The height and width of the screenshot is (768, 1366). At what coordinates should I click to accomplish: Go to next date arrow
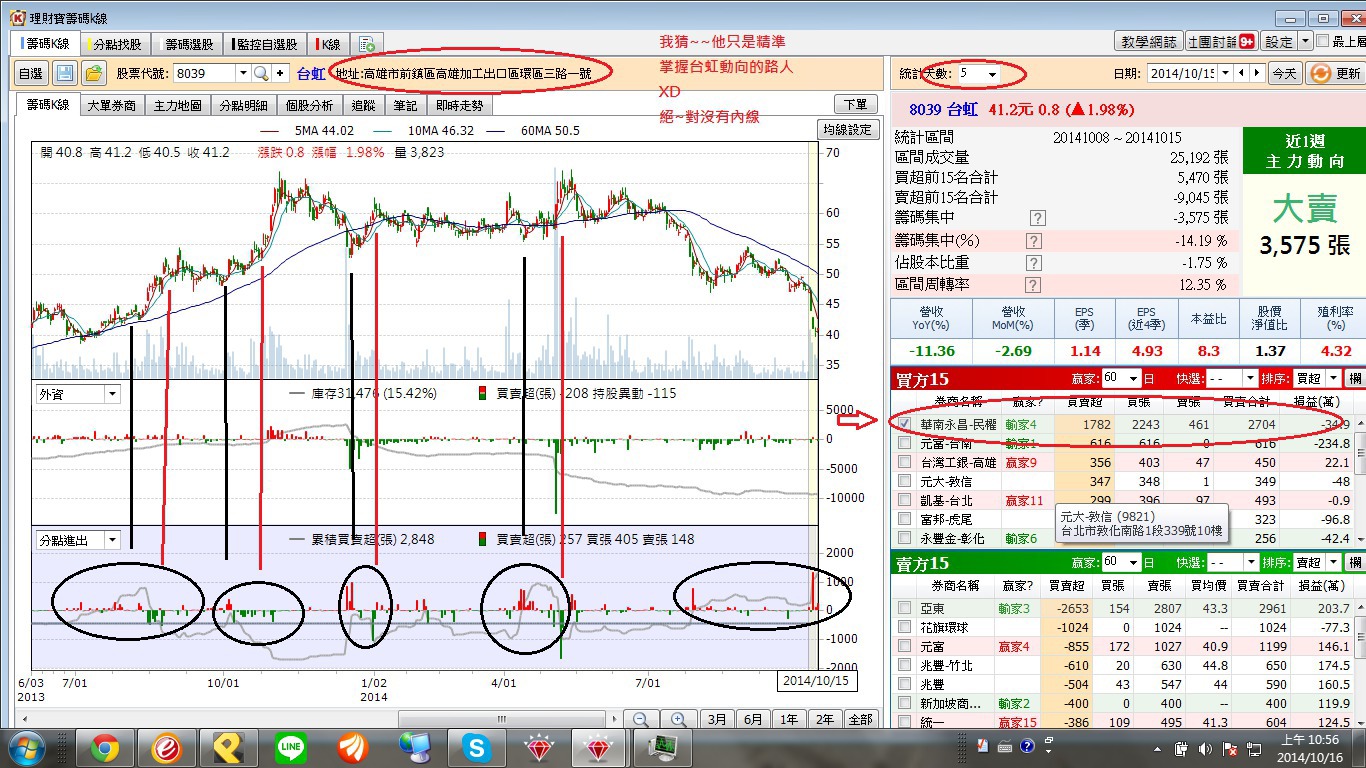click(1257, 73)
